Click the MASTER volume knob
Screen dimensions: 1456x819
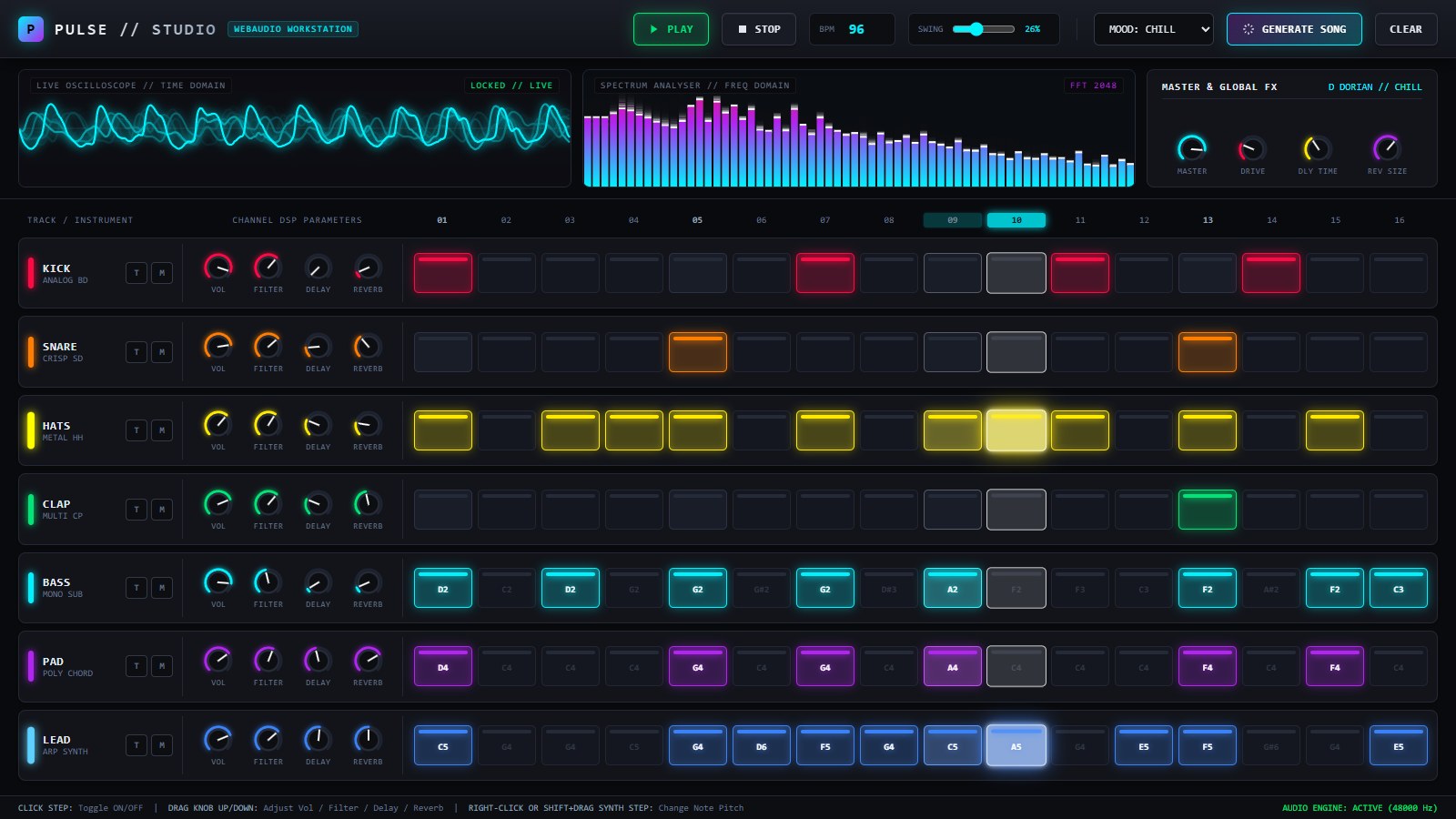(1192, 148)
